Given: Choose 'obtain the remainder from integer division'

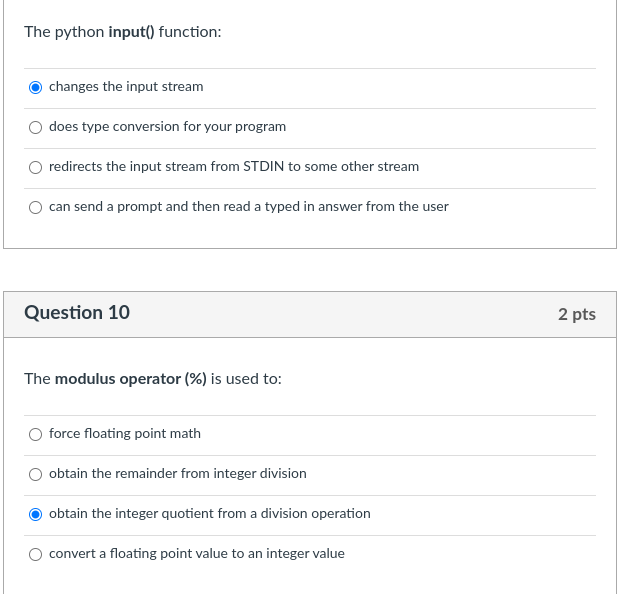Looking at the screenshot, I should [x=35, y=474].
